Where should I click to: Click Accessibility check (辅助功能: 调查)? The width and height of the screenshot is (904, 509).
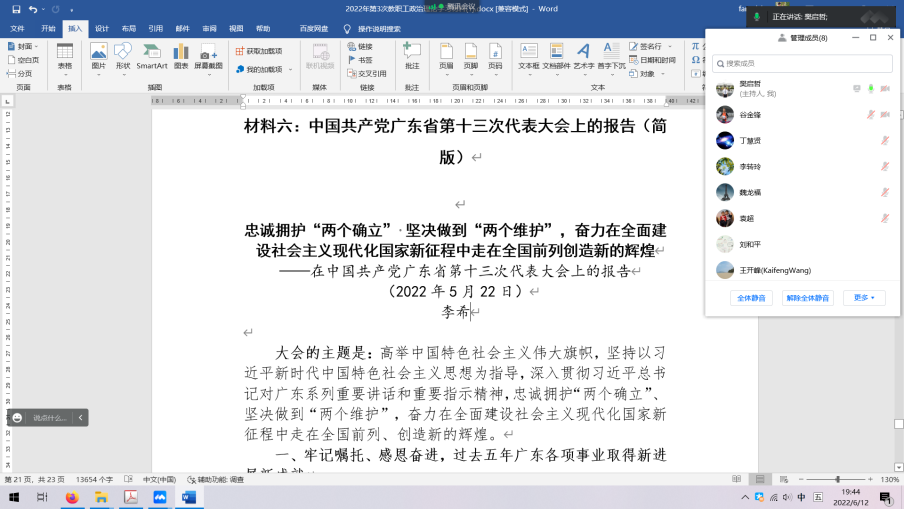(x=216, y=479)
